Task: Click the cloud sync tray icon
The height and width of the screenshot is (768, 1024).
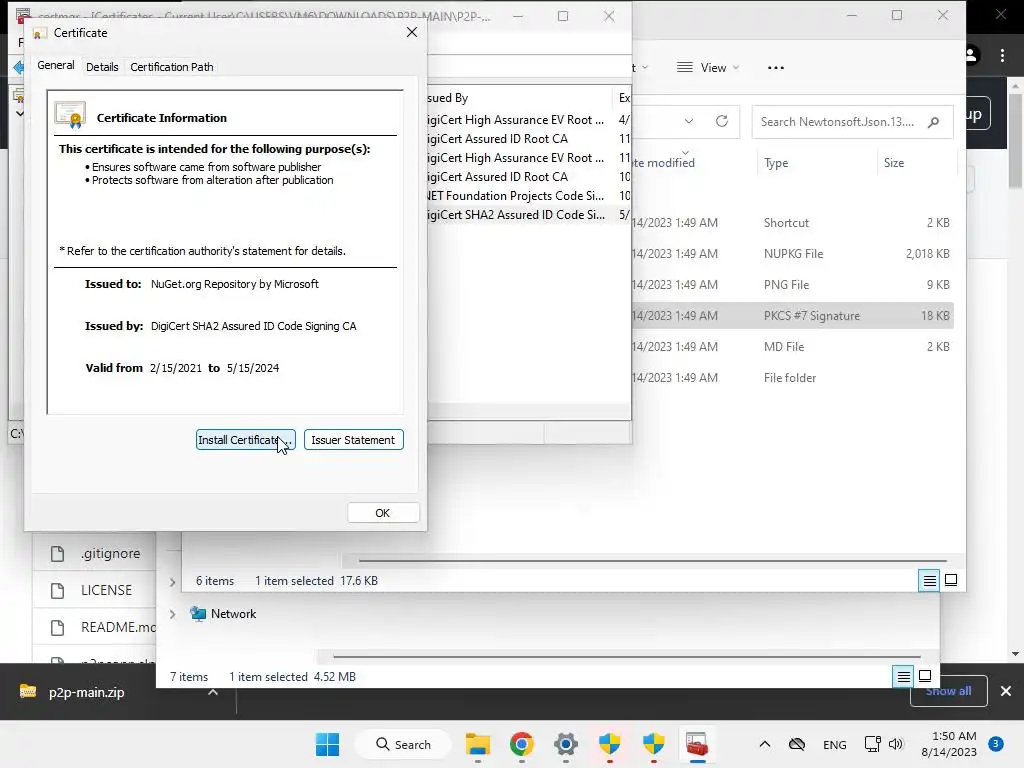Action: coord(797,744)
